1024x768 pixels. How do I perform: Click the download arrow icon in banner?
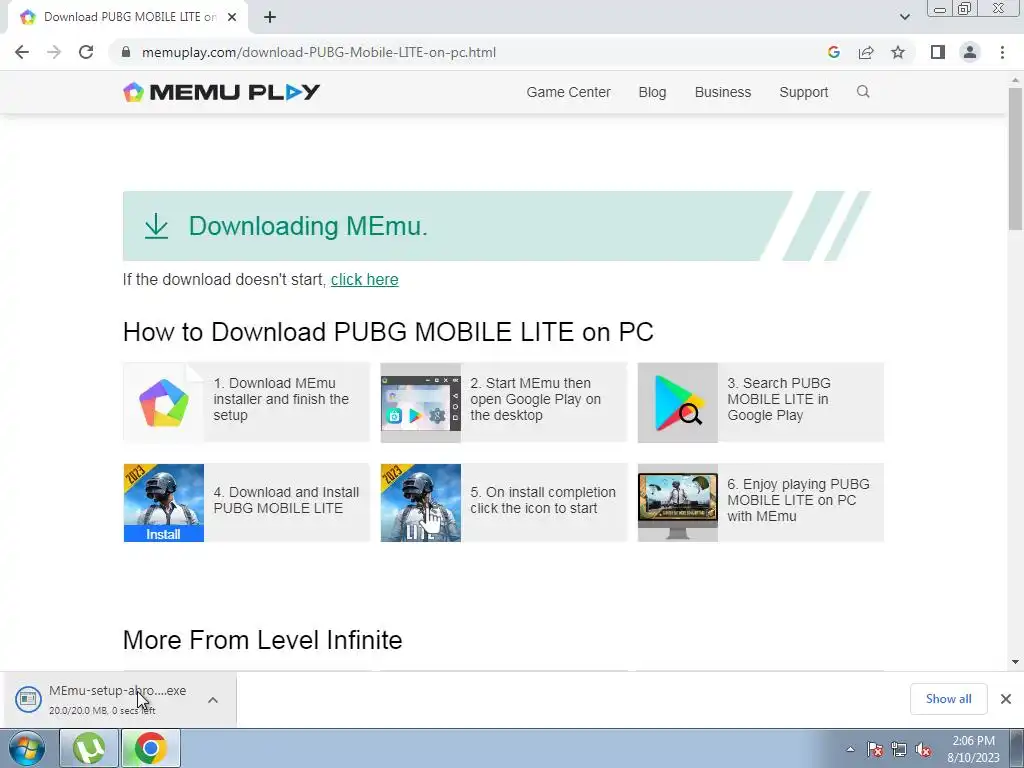coord(156,226)
